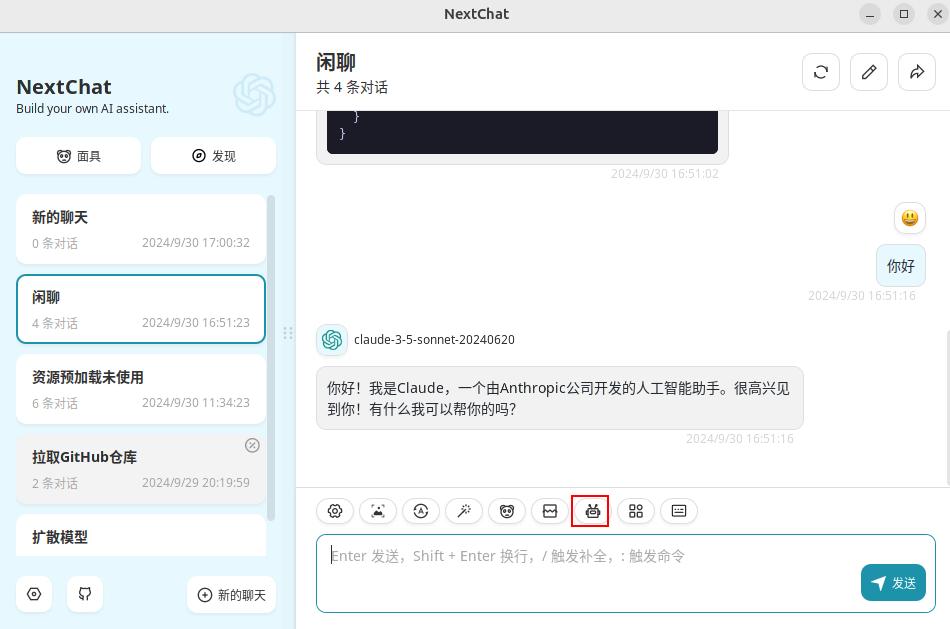The height and width of the screenshot is (629, 950).
Task: Click the 2024/9/29 20:19:59 timestamp
Action: (196, 482)
